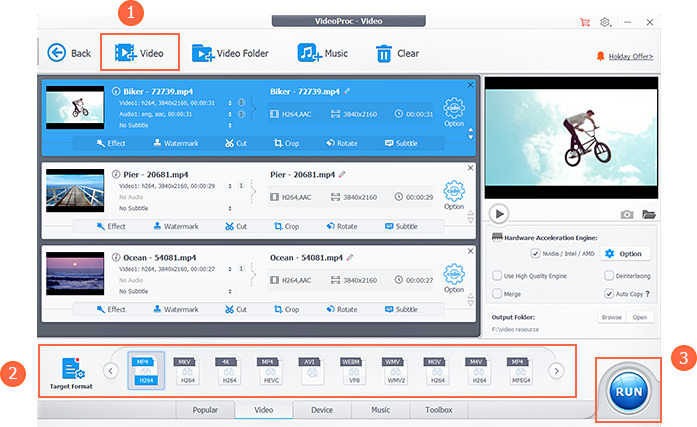This screenshot has width=697, height=427.
Task: Browse for output folder
Action: [x=612, y=317]
